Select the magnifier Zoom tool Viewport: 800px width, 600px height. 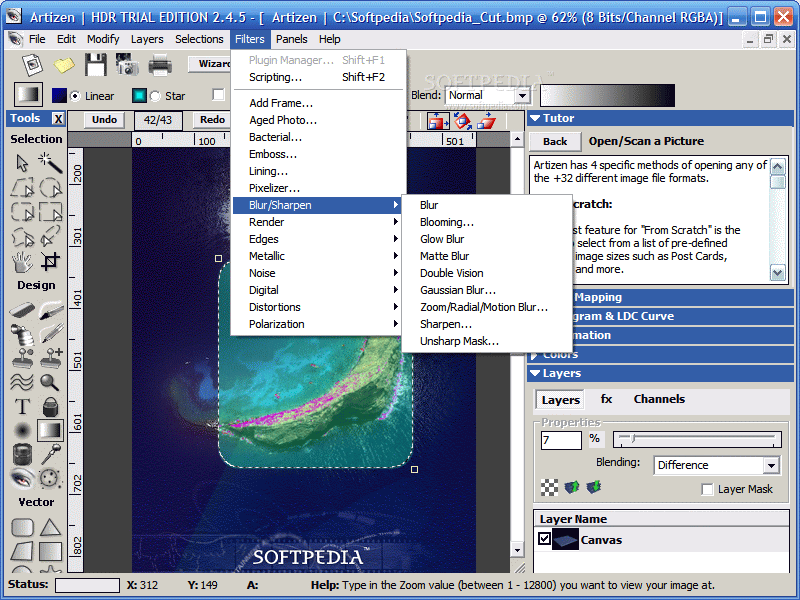[51, 382]
